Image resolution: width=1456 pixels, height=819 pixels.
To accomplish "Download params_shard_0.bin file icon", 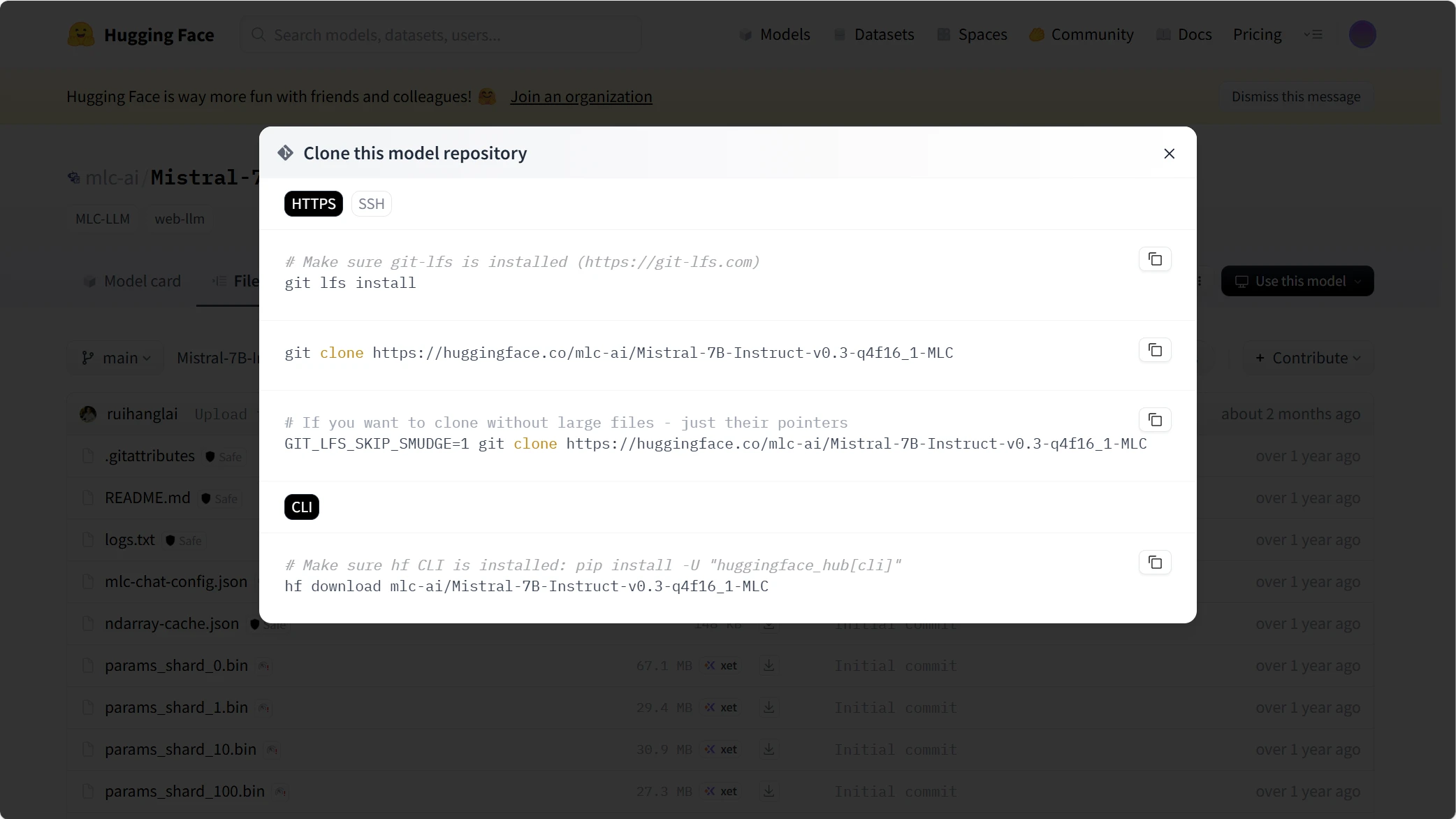I will (769, 665).
